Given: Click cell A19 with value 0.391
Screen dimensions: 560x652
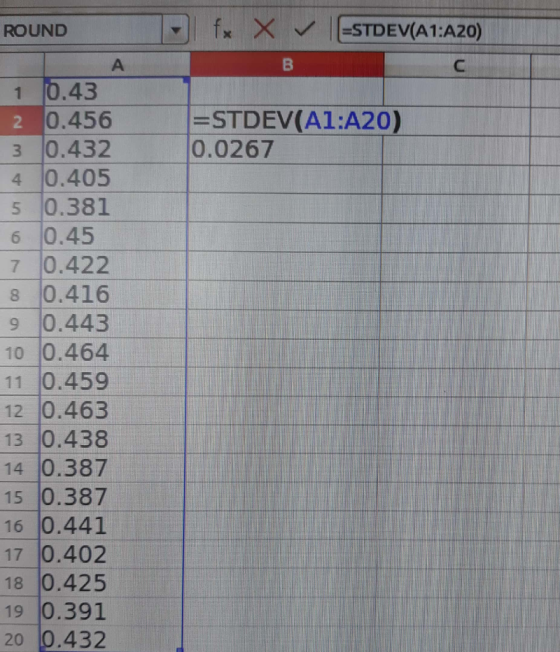Looking at the screenshot, I should point(111,611).
